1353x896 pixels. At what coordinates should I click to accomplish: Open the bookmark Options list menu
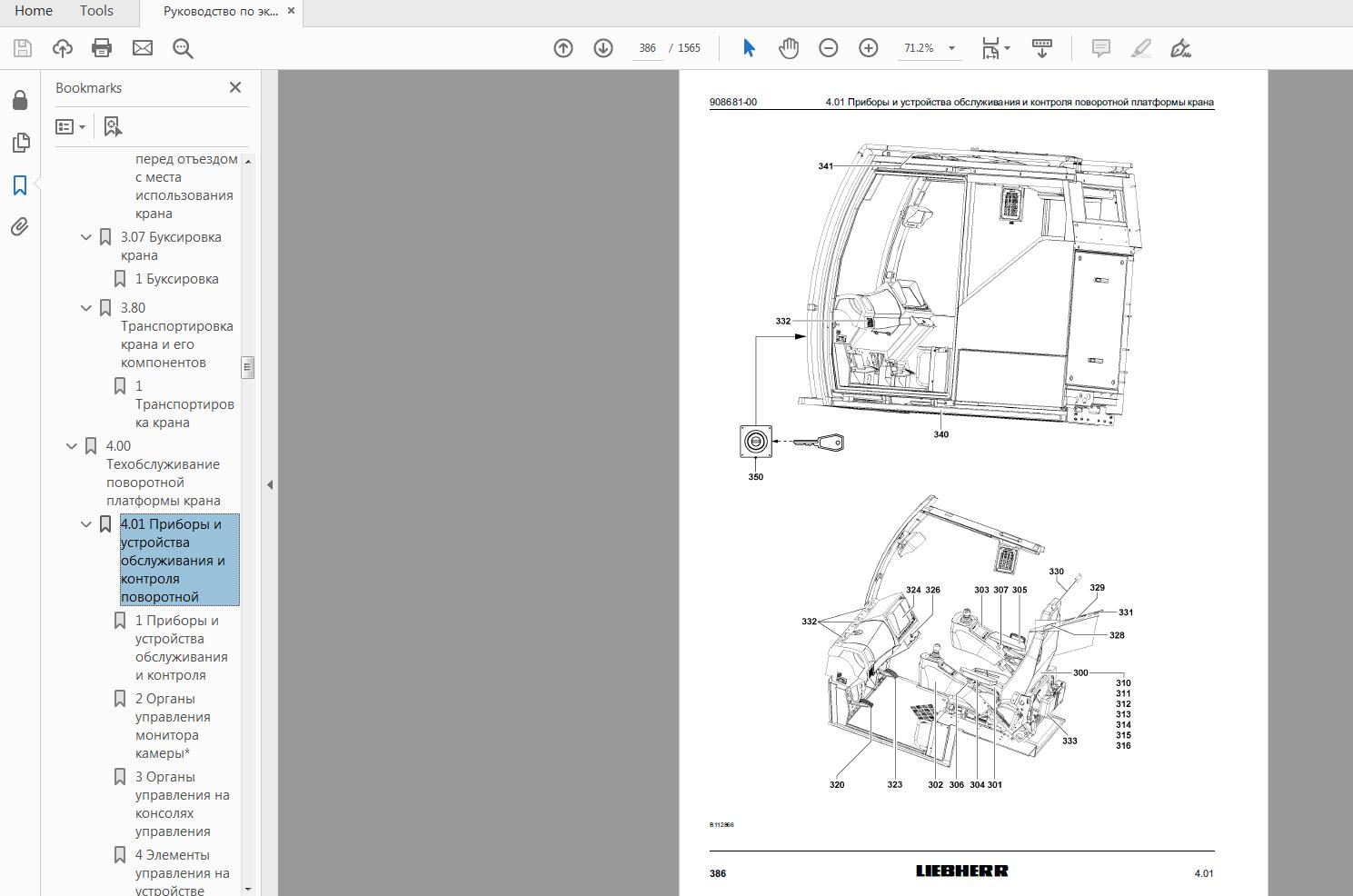pos(71,127)
